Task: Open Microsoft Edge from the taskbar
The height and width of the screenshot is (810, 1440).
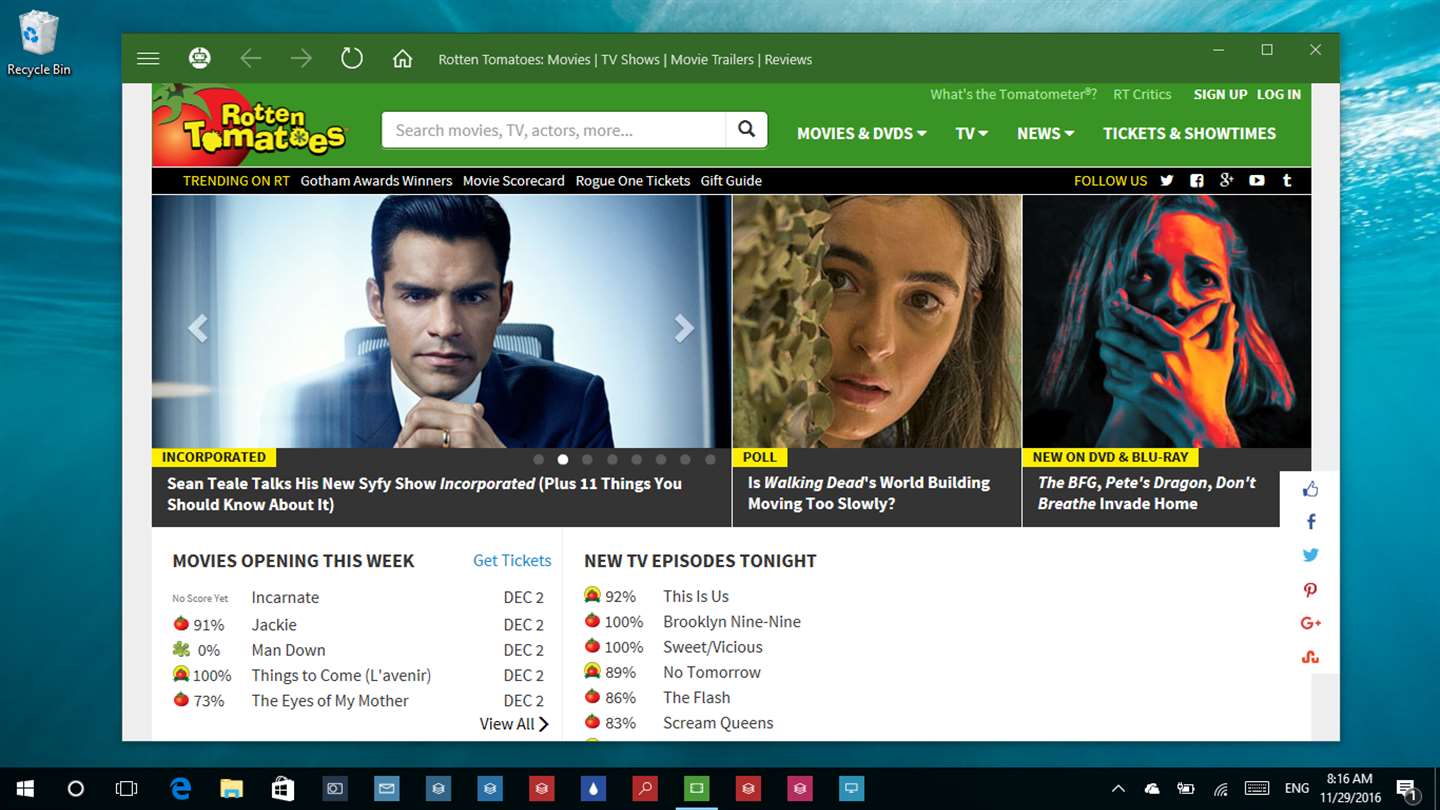Action: [x=180, y=789]
